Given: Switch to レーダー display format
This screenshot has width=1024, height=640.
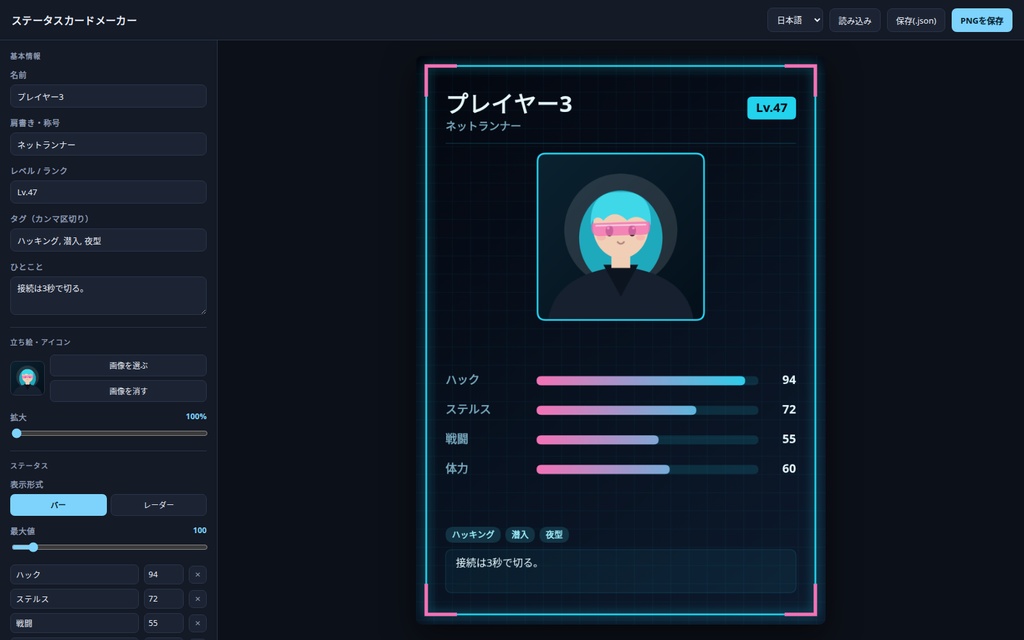Looking at the screenshot, I should (159, 505).
